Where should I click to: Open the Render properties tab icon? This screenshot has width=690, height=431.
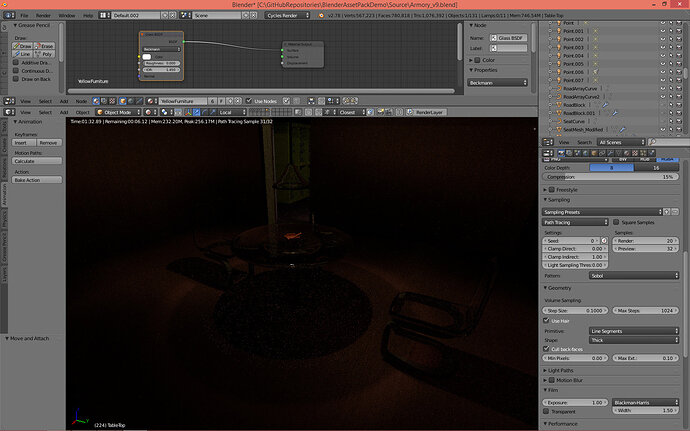tap(561, 153)
